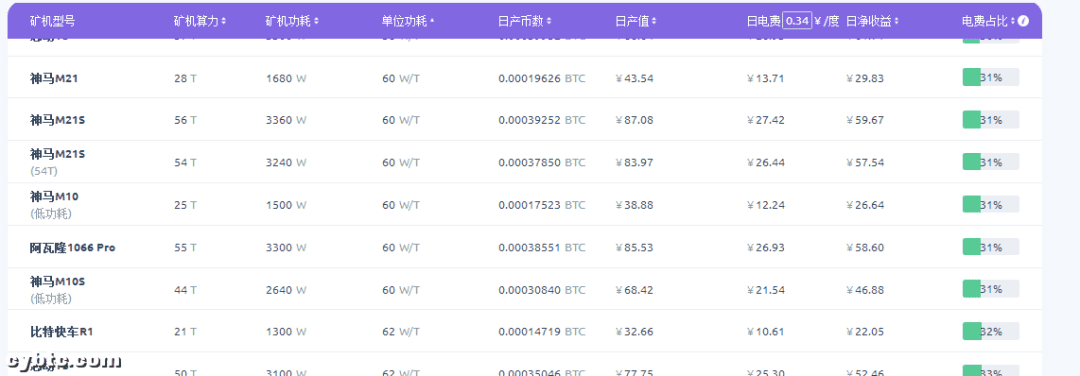The image size is (1080, 376).
Task: Select the ¥29.83 net profit value
Action: click(865, 79)
